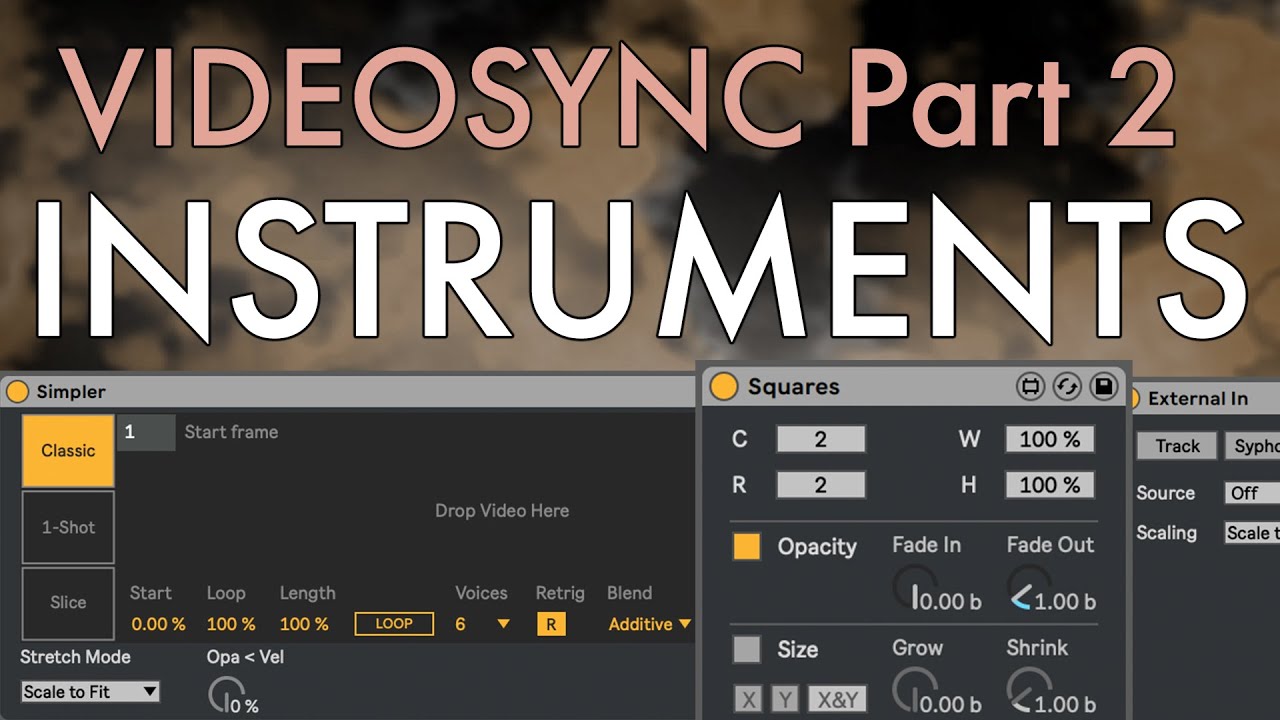The image size is (1280, 720).
Task: Click the Syphon button in External In
Action: pyautogui.click(x=1253, y=446)
